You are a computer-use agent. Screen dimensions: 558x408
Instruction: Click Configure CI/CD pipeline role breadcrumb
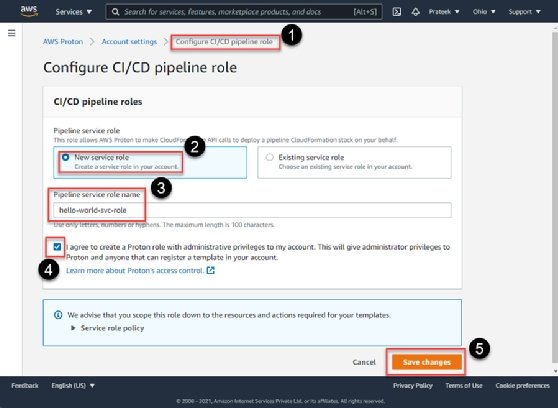[x=224, y=42]
